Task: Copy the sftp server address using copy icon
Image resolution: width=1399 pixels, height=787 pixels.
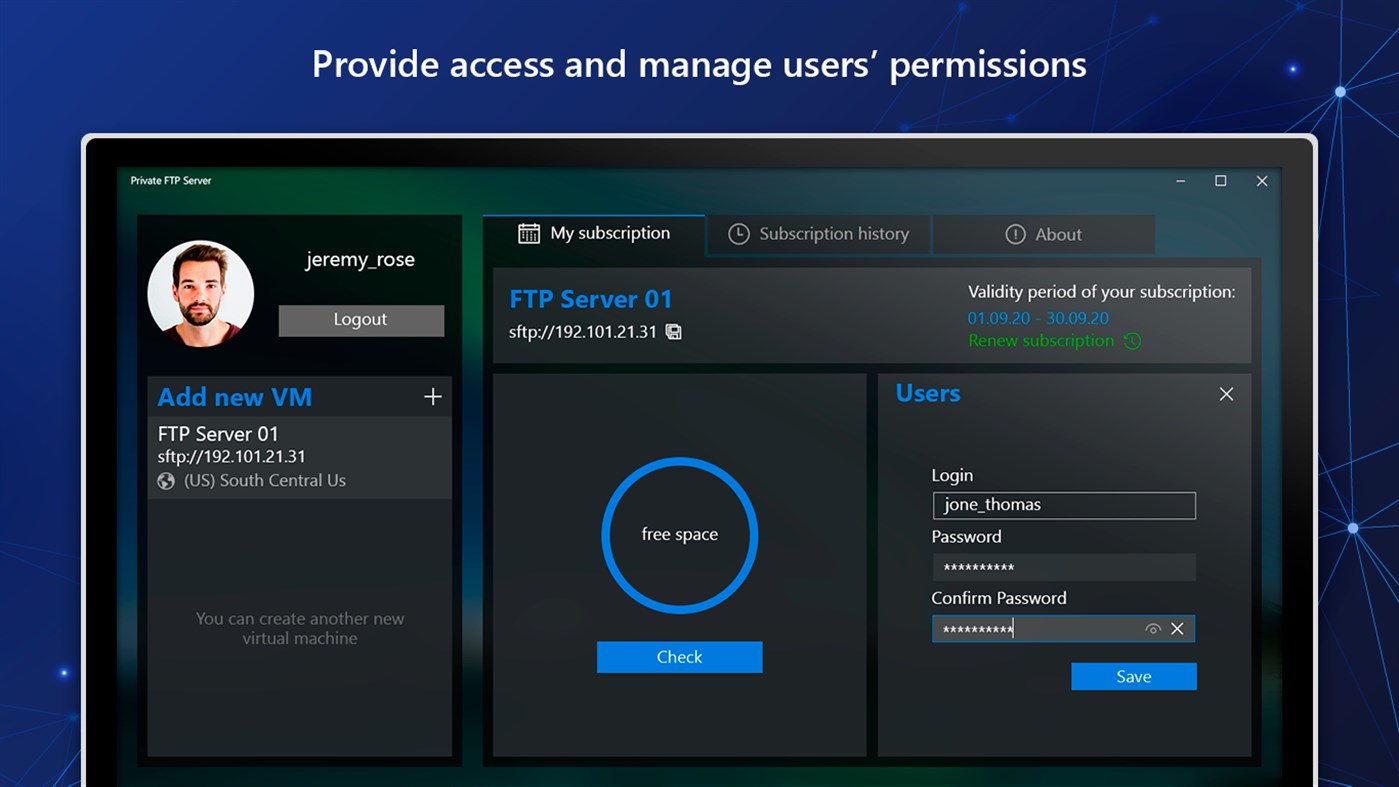Action: coord(672,331)
